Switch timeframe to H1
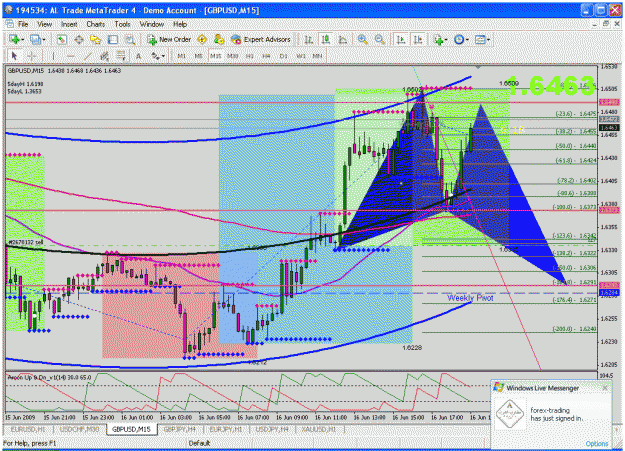 (250, 56)
